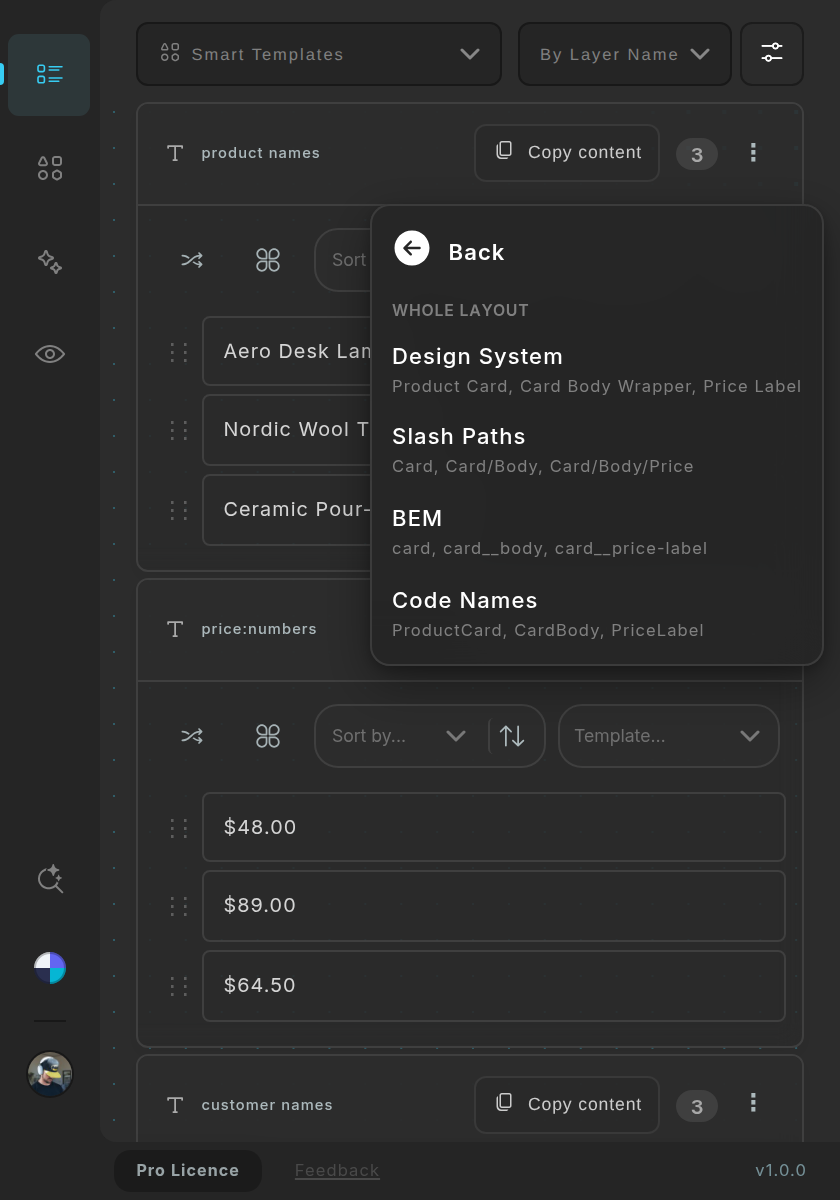Image resolution: width=840 pixels, height=1200 pixels.
Task: Grab the drag handle of Aero Desk row
Action: point(179,351)
